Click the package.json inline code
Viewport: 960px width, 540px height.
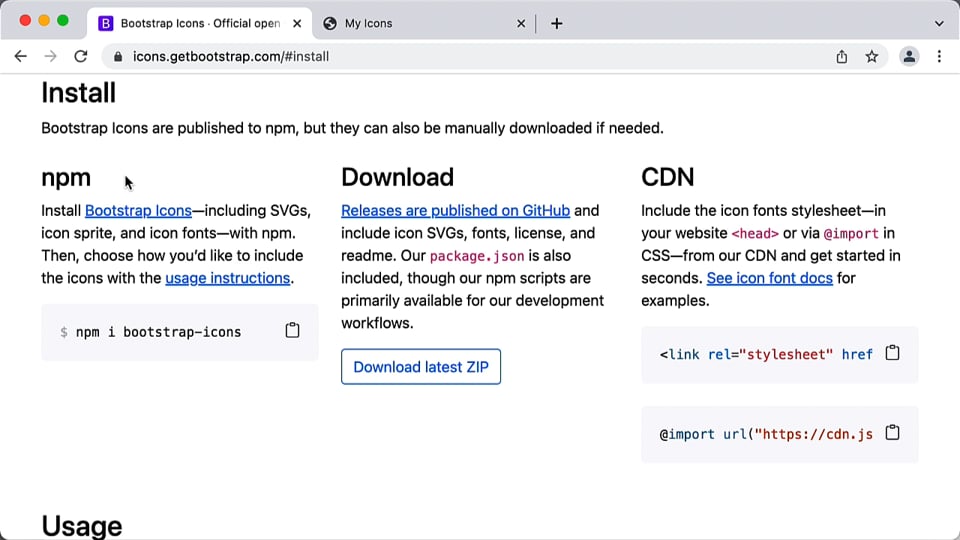pos(477,256)
